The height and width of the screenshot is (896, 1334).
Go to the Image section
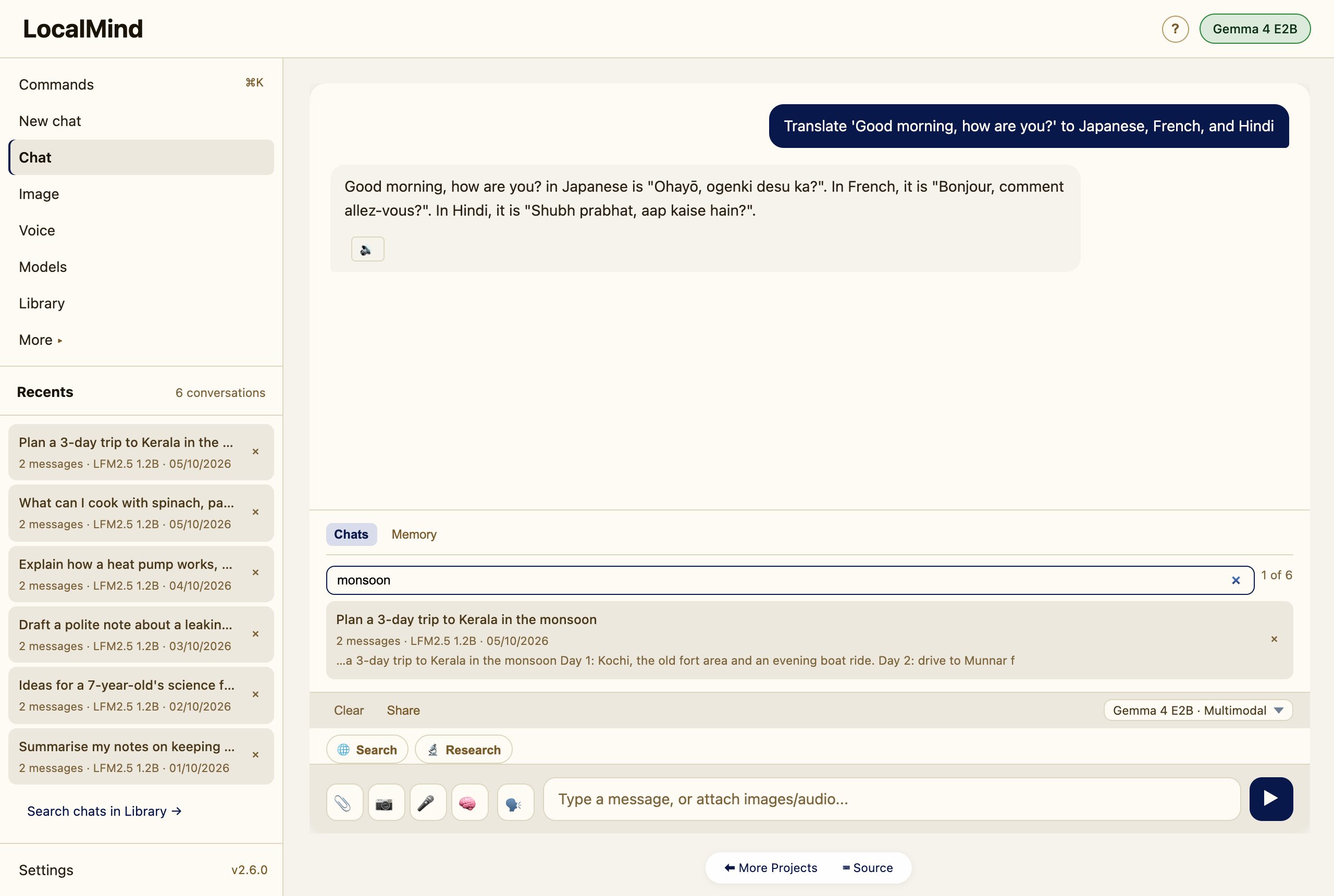(x=141, y=194)
